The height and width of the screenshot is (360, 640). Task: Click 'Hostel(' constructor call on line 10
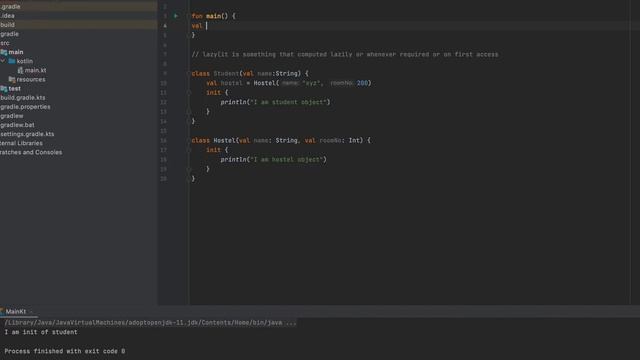click(x=267, y=83)
